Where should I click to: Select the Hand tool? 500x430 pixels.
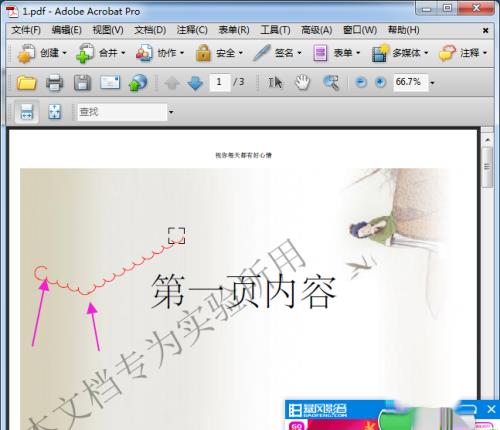(303, 82)
